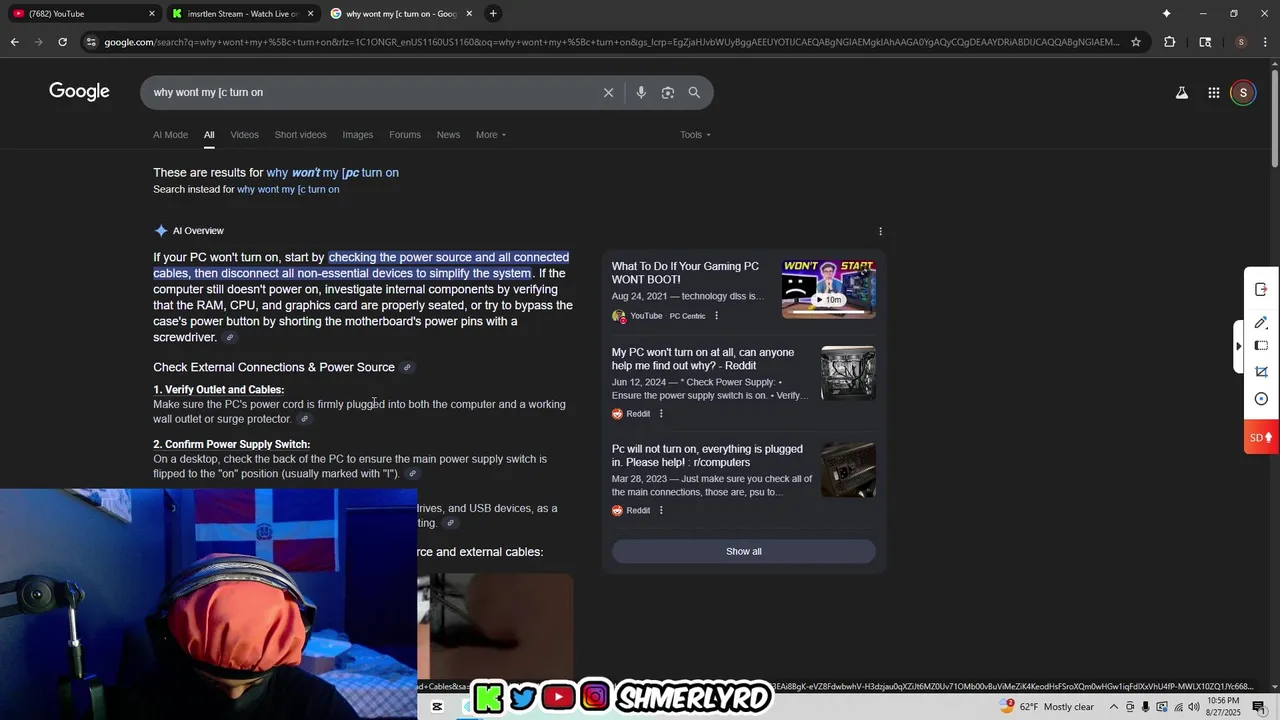Click the page vertical scrollbar thumb
This screenshot has width=1280, height=720.
click(1274, 118)
